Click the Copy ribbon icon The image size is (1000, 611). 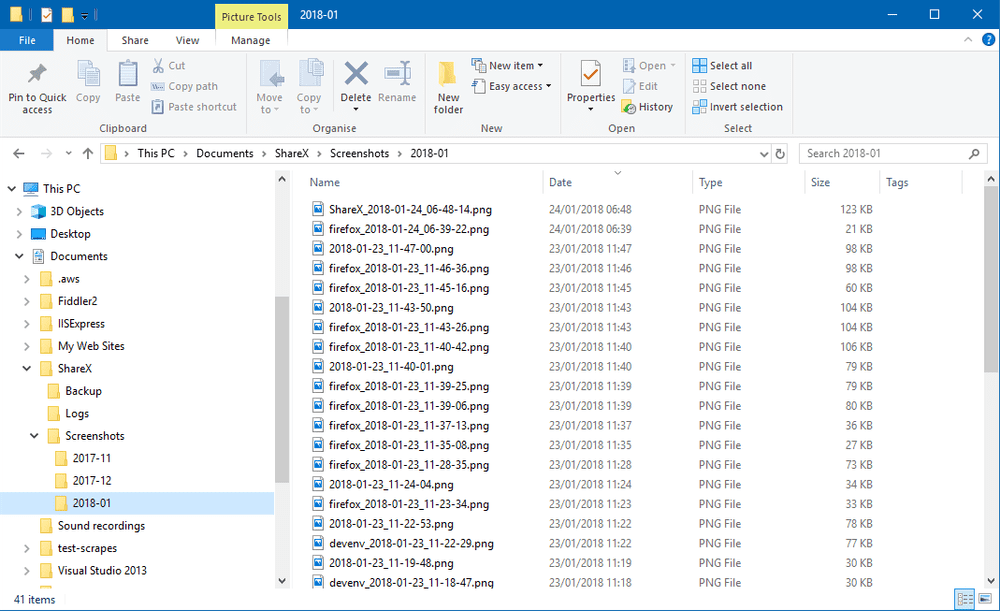pyautogui.click(x=88, y=74)
